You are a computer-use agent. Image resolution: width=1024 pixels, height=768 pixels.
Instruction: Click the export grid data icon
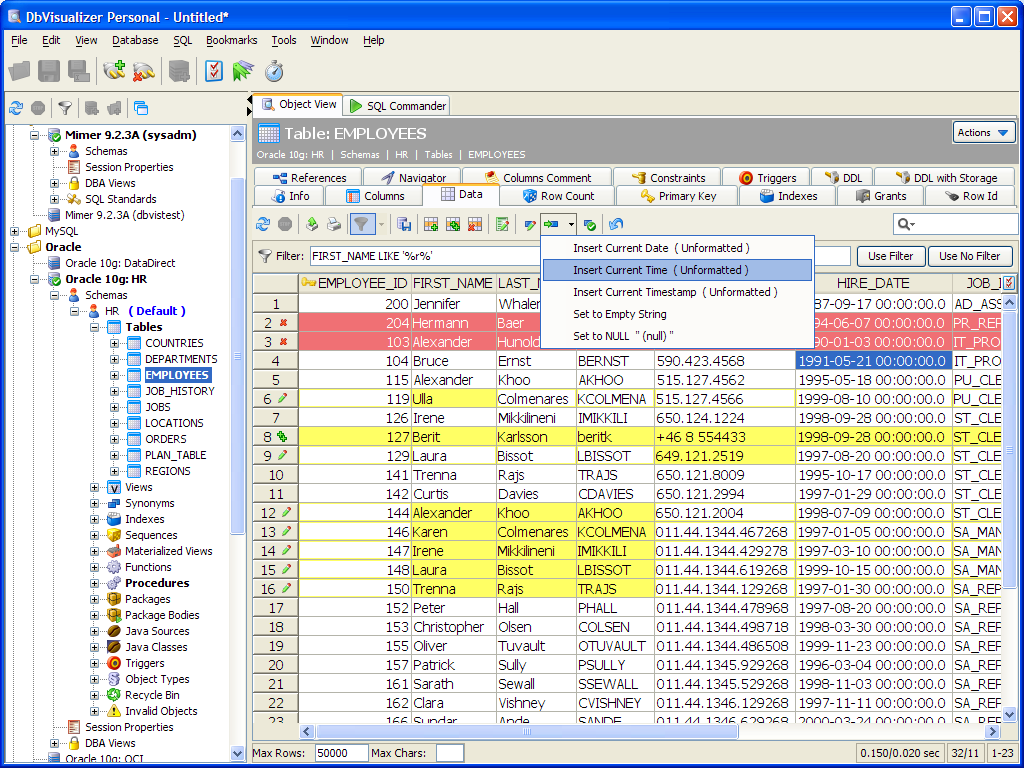pos(312,225)
